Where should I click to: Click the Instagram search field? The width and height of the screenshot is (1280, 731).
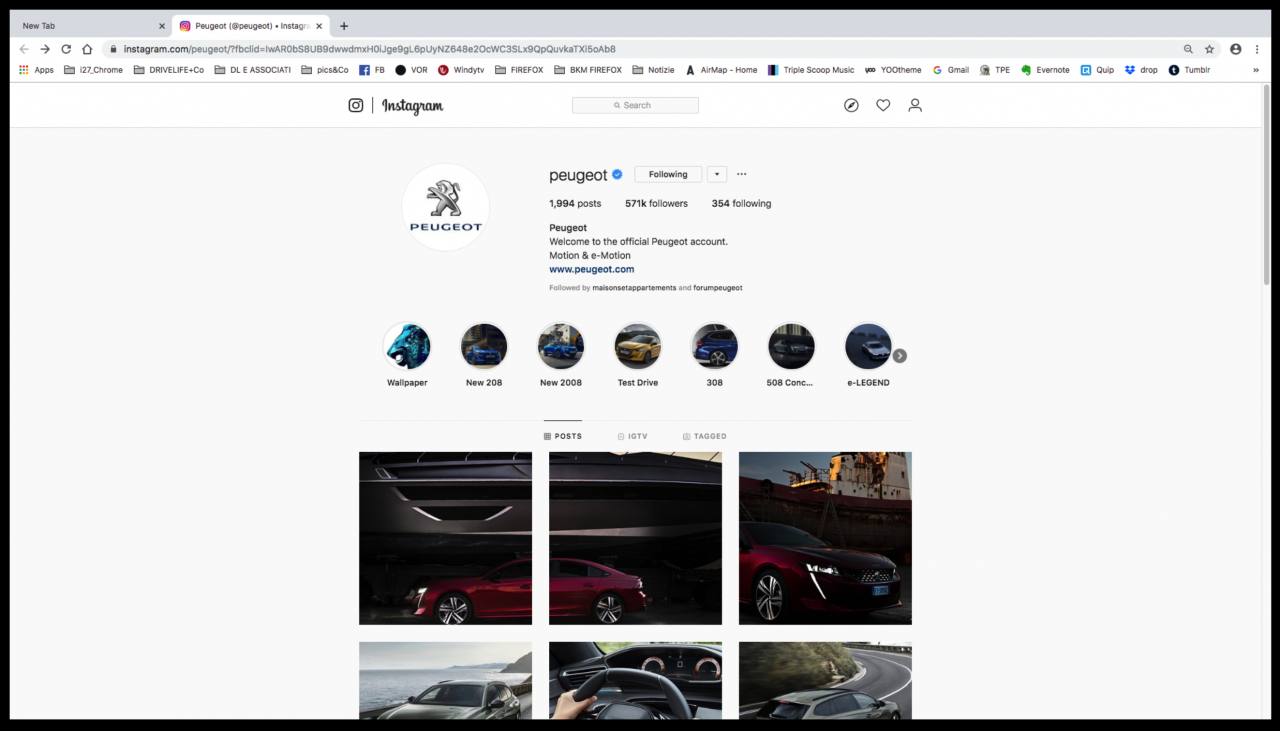point(635,105)
